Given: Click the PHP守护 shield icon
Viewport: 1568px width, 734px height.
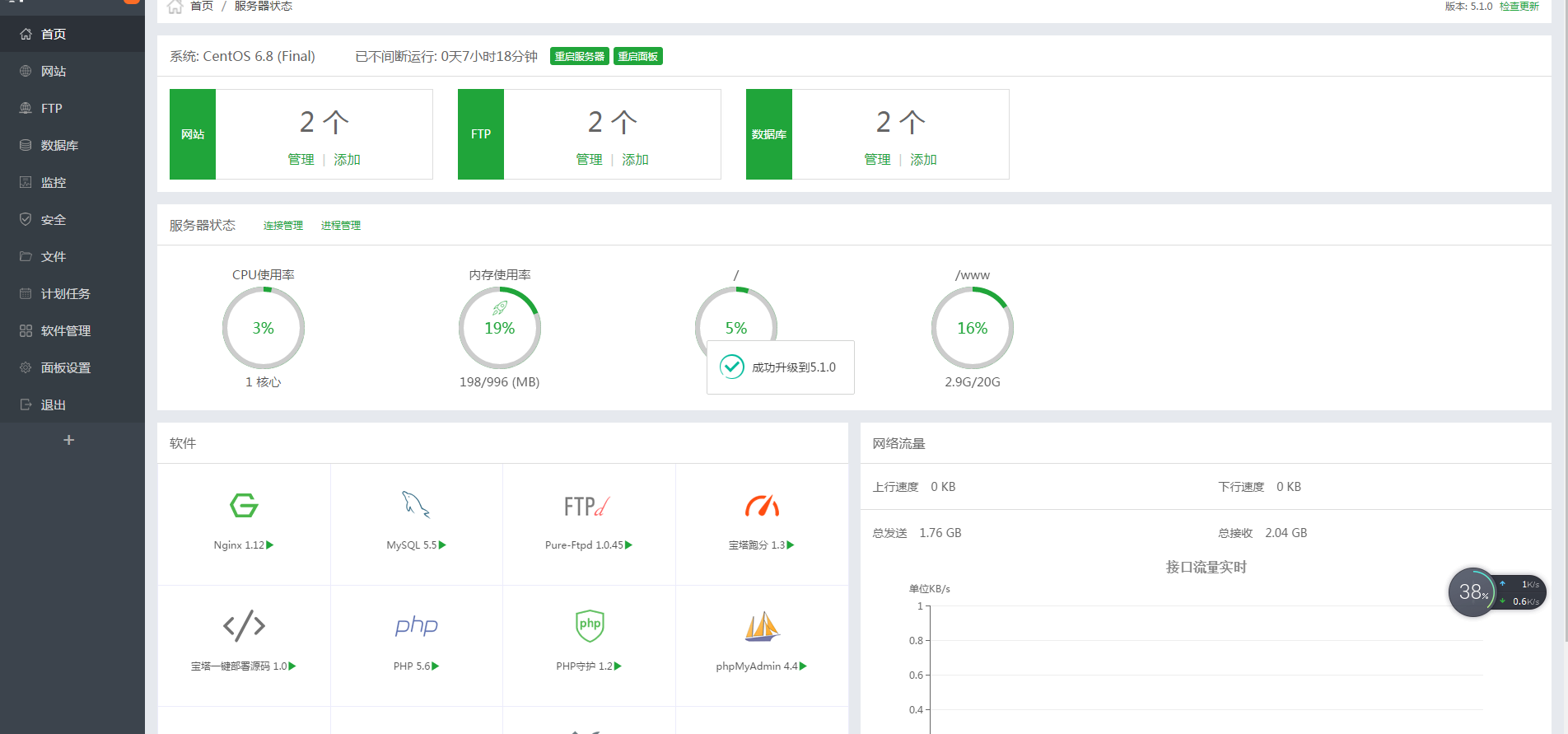Looking at the screenshot, I should (x=590, y=625).
